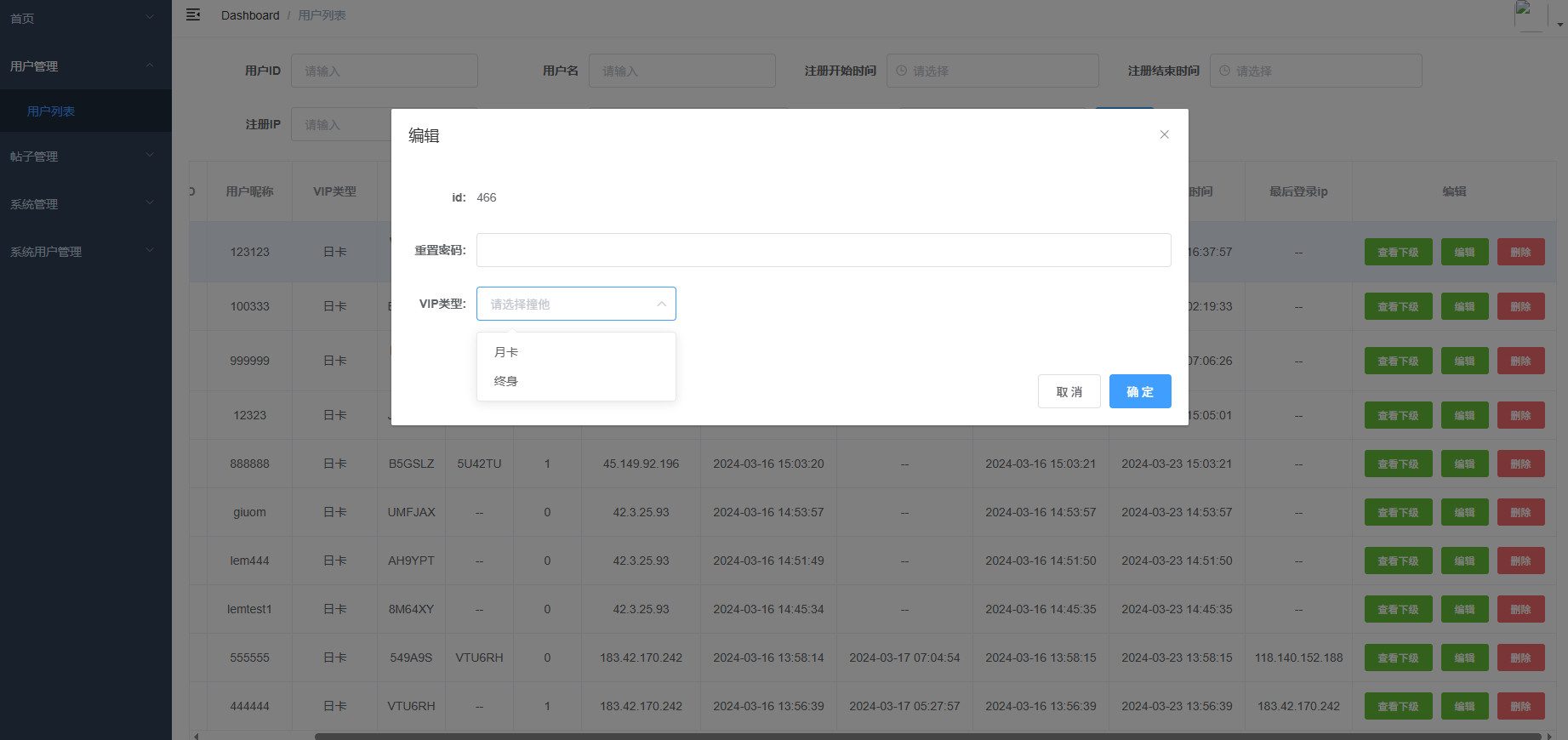
Task: Click the Dashboard breadcrumb link
Action: 250,15
